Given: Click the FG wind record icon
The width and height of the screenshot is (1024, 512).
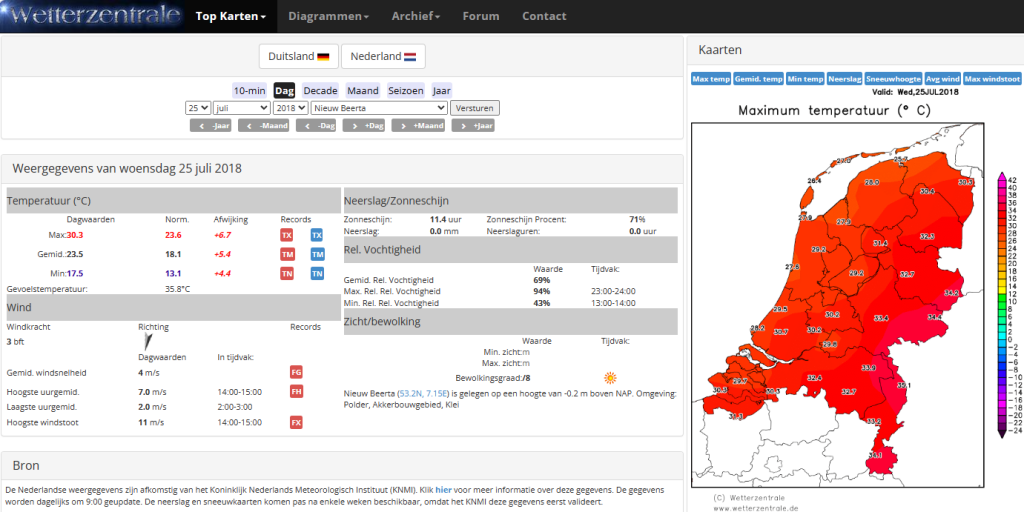Looking at the screenshot, I should pos(296,372).
